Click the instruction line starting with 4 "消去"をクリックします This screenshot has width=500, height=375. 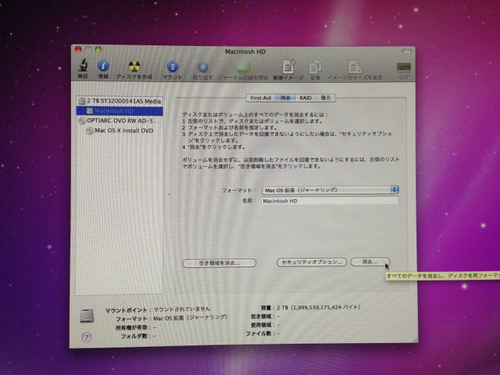tap(214, 147)
